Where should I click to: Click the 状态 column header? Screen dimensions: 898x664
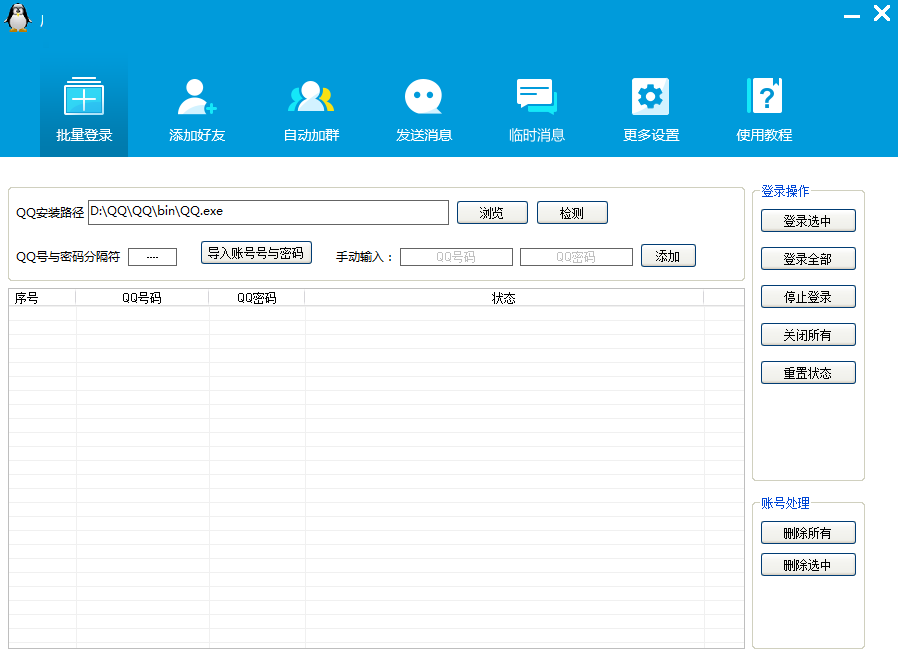[x=504, y=298]
